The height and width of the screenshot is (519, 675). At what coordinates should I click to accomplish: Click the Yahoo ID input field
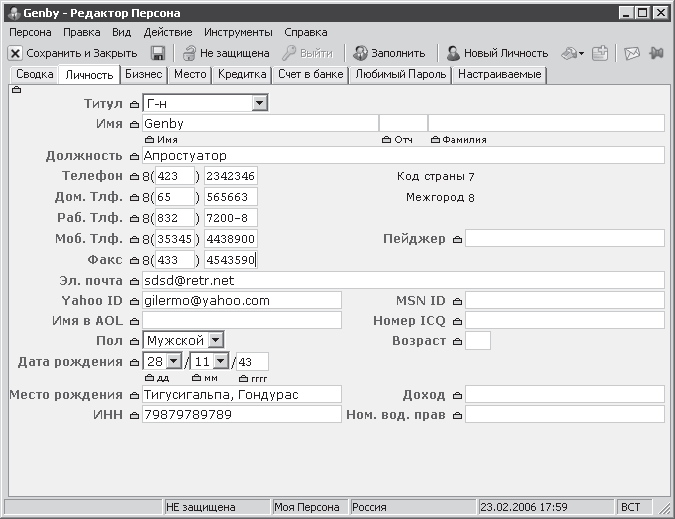[242, 300]
